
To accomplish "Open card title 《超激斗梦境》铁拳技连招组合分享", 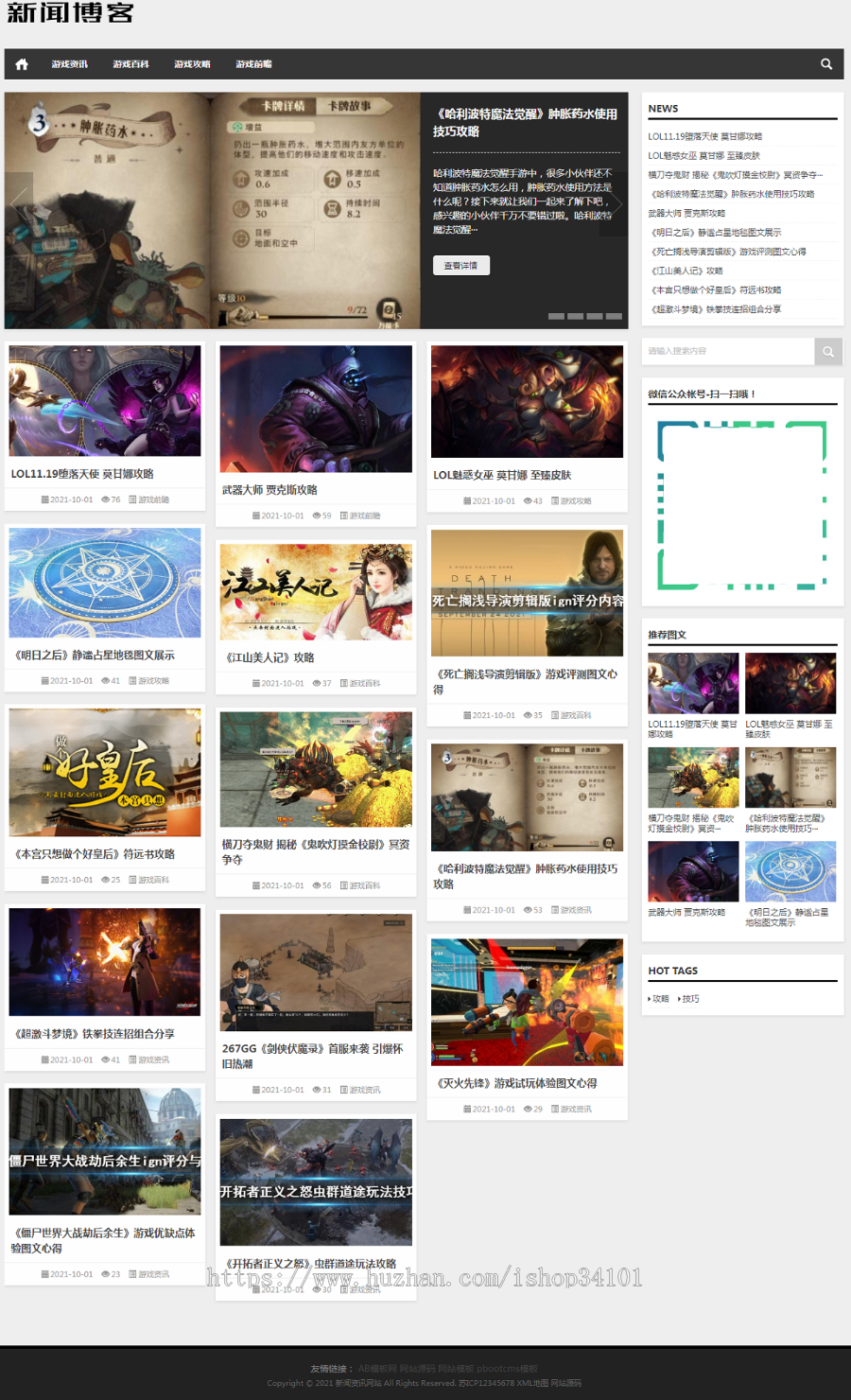I will 93,1034.
